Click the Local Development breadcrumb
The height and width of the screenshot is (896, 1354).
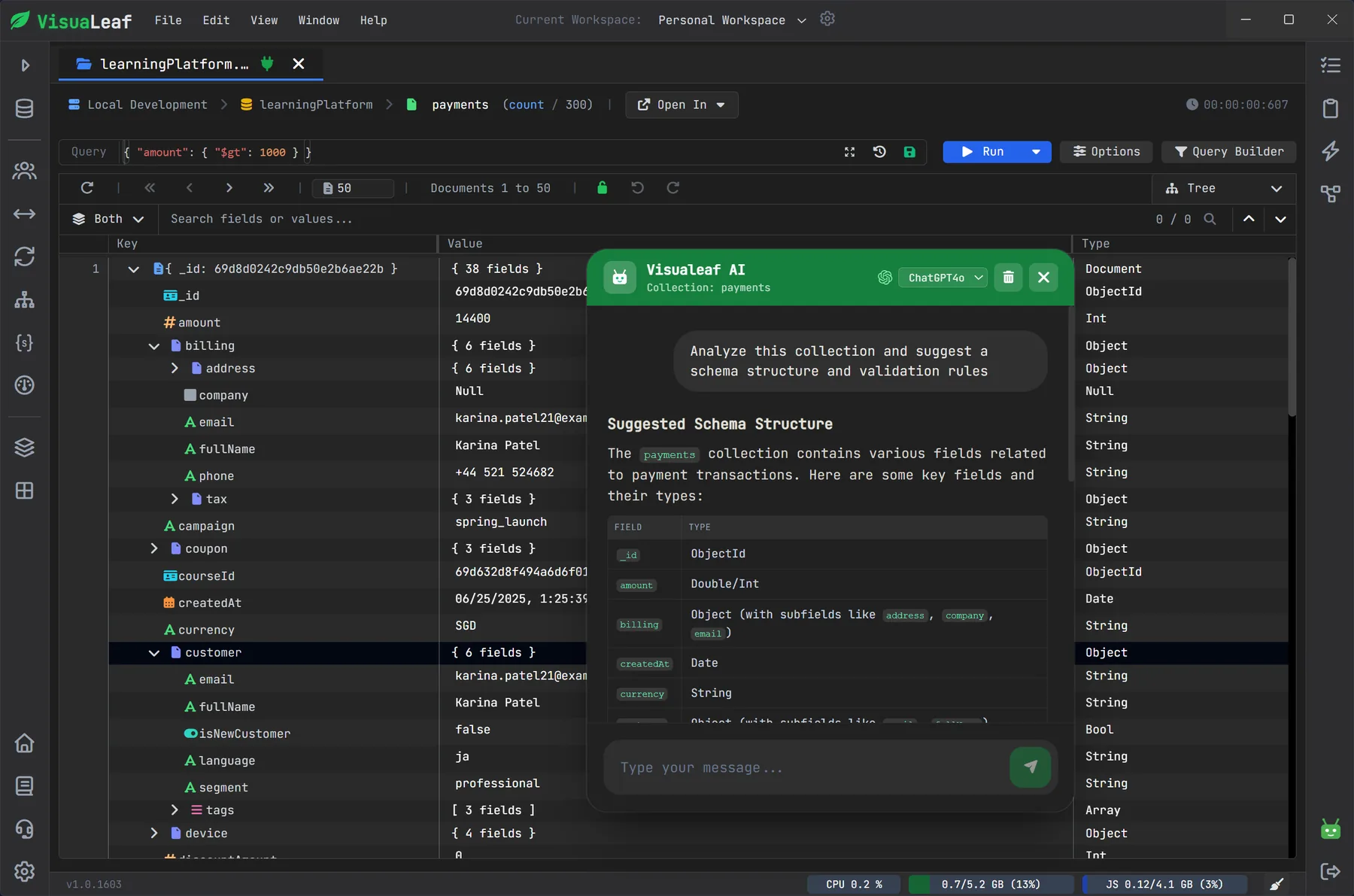(x=138, y=105)
